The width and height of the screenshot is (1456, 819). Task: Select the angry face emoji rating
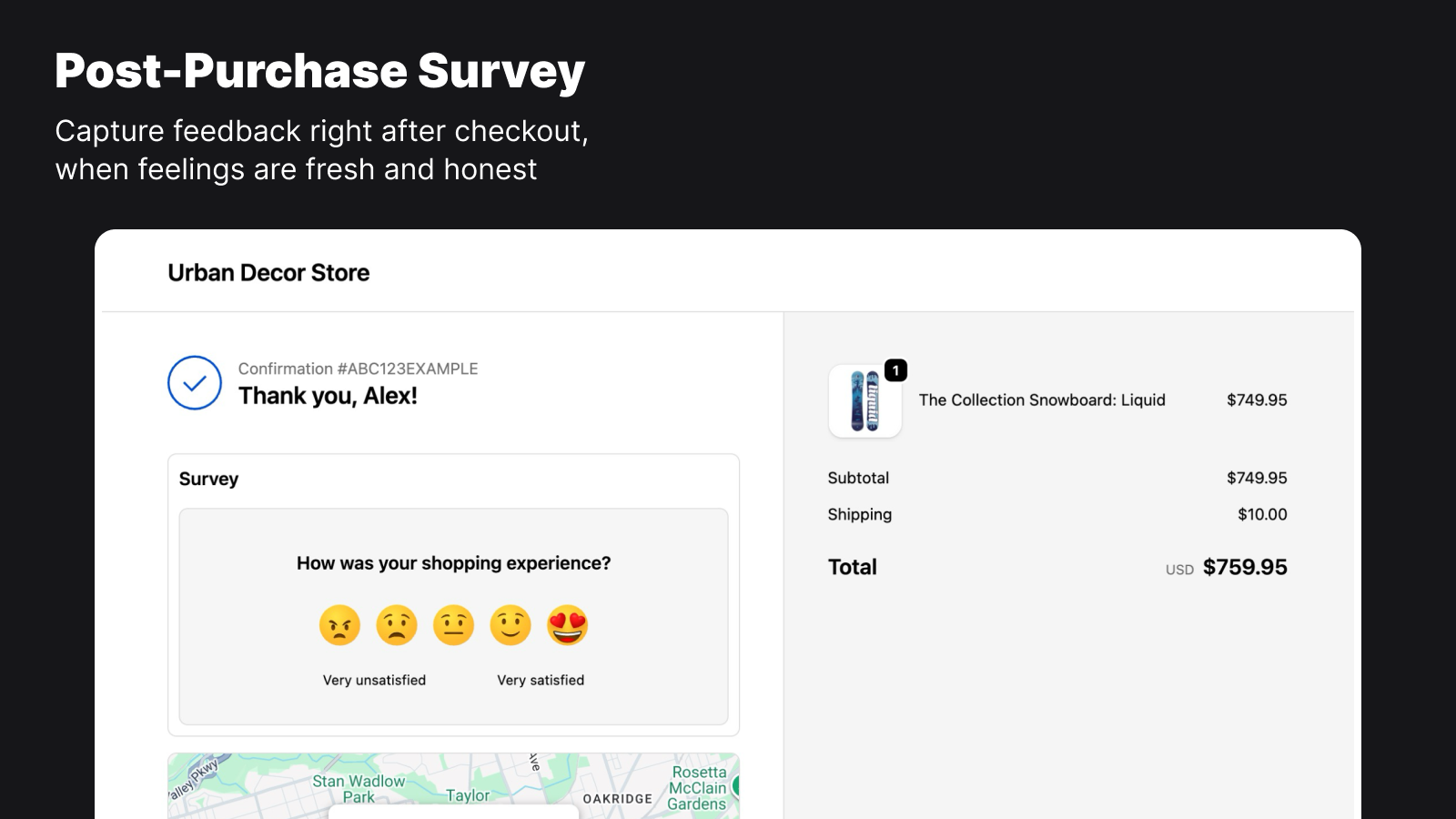(x=339, y=625)
